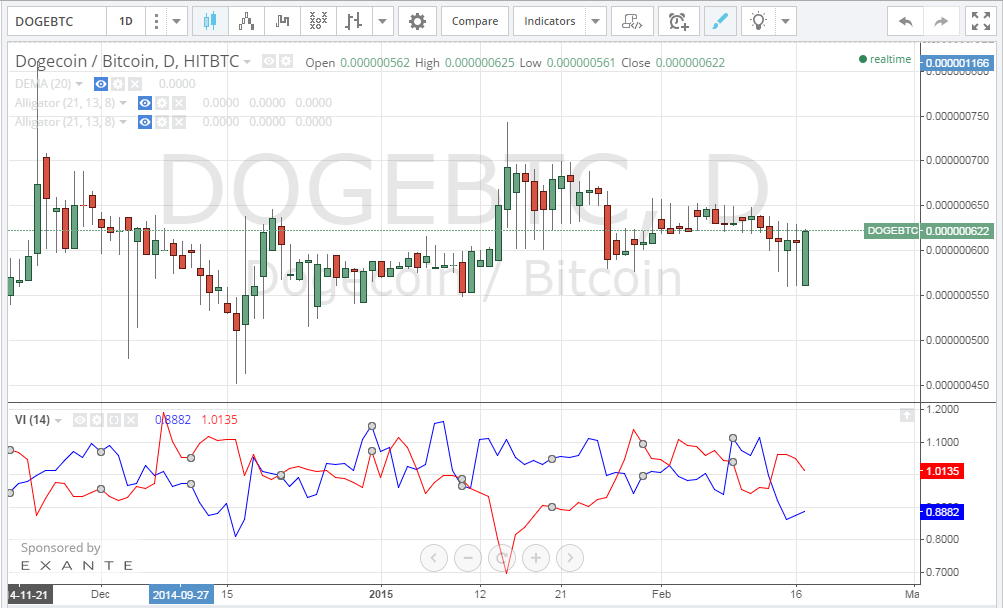
Task: Open chart properties with the gear icon
Action: [x=417, y=20]
